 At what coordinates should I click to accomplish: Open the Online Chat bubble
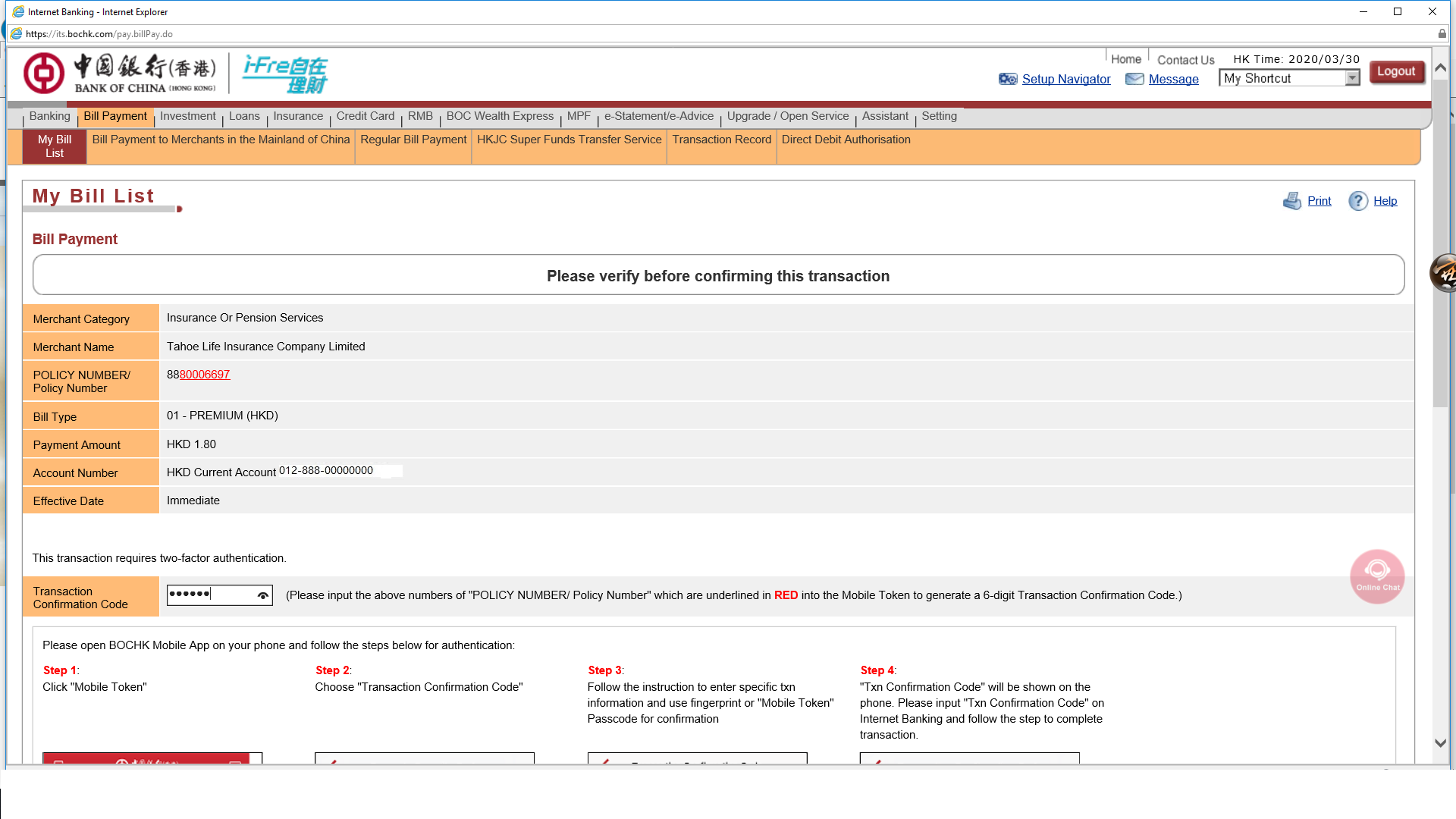point(1377,576)
